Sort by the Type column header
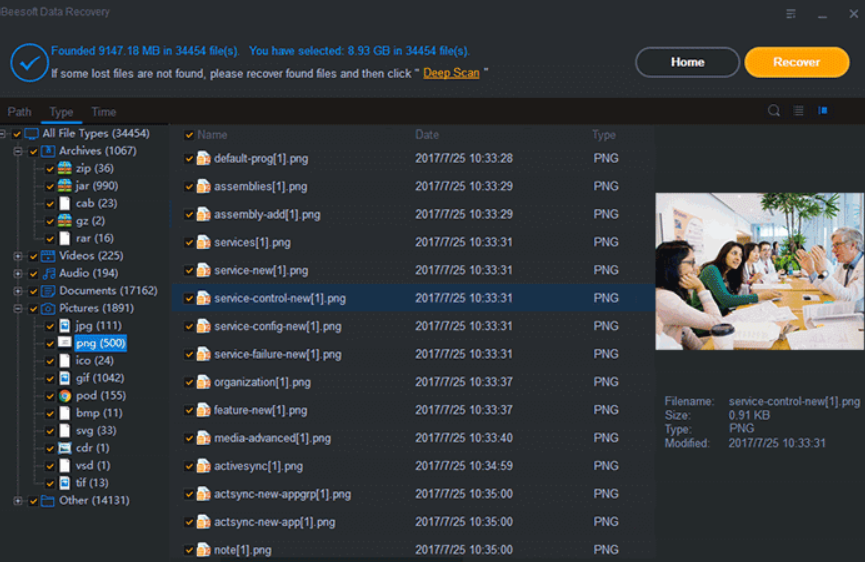The height and width of the screenshot is (562, 865). (x=604, y=135)
